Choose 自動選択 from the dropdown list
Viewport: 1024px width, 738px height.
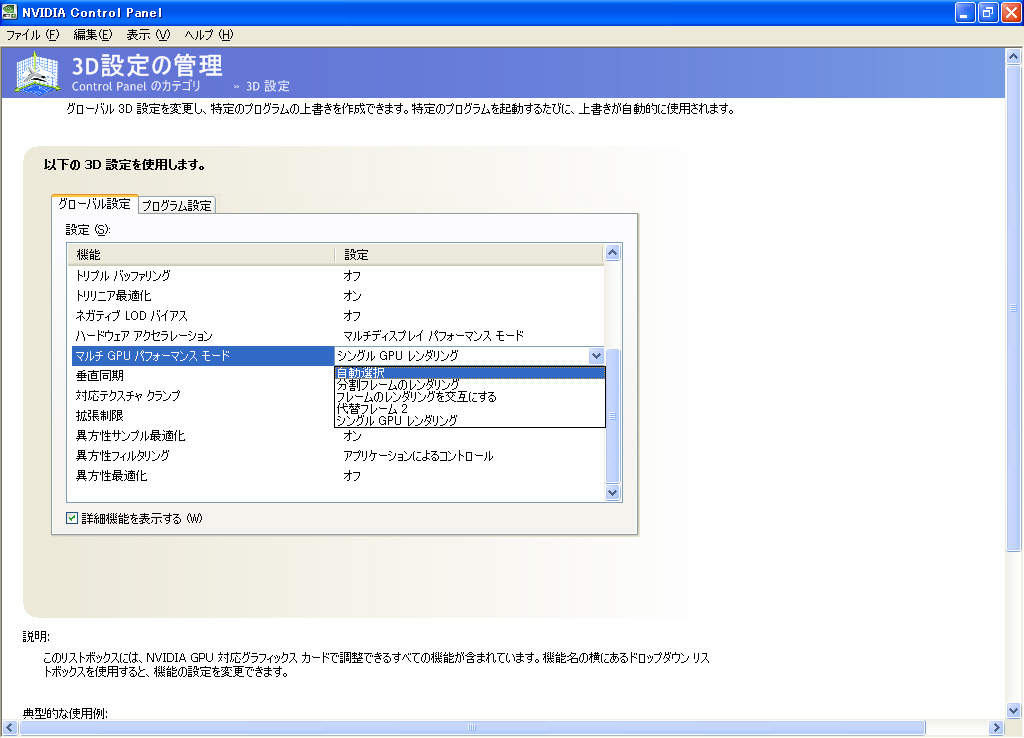[x=470, y=373]
